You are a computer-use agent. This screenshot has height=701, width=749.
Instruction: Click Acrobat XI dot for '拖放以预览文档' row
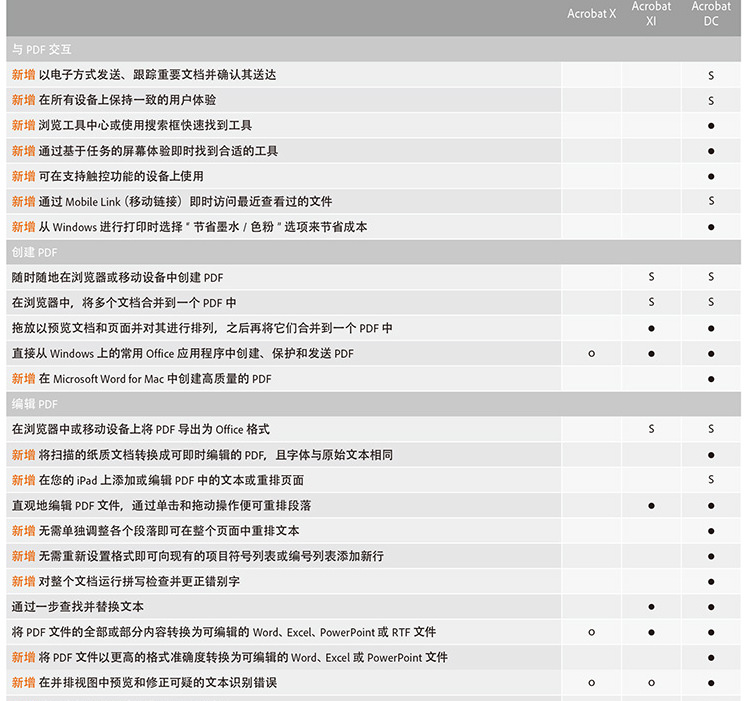(x=651, y=329)
